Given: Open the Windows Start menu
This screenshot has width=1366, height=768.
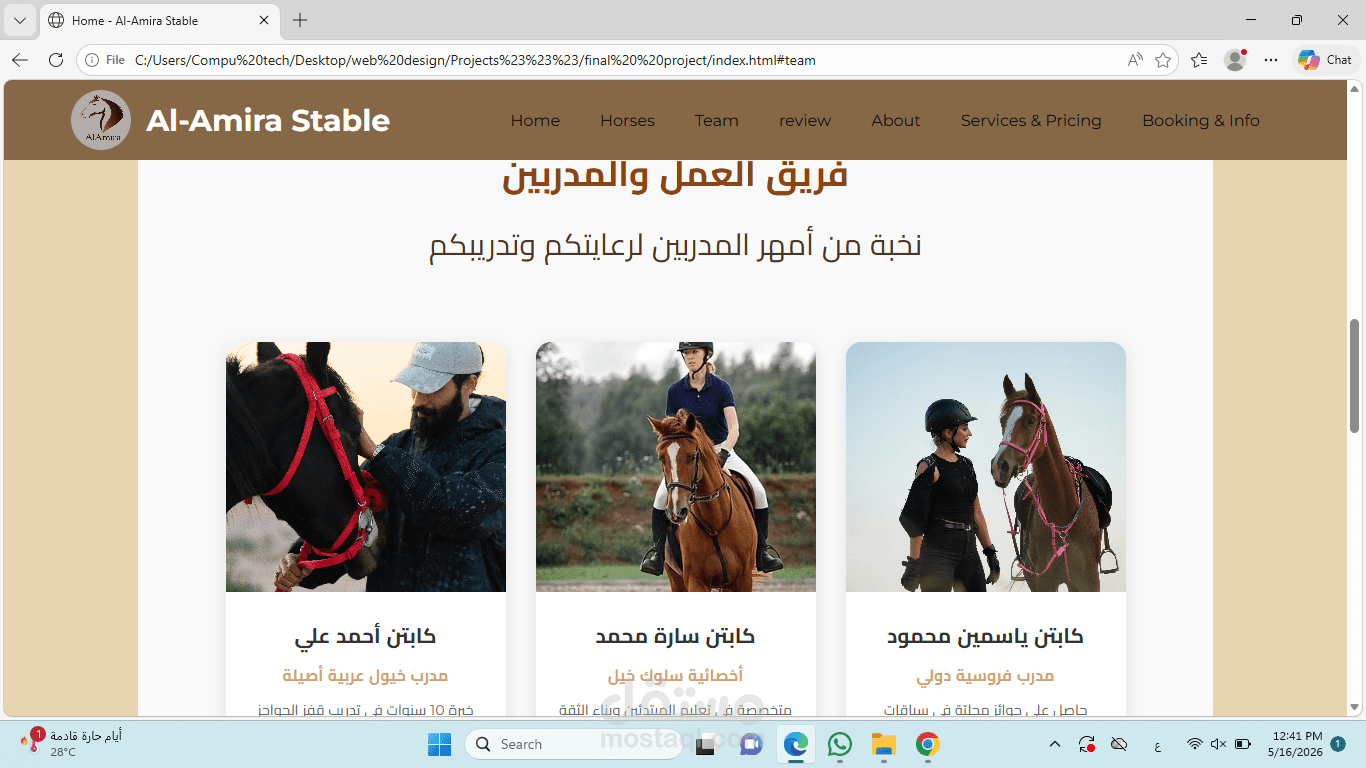Looking at the screenshot, I should [439, 744].
